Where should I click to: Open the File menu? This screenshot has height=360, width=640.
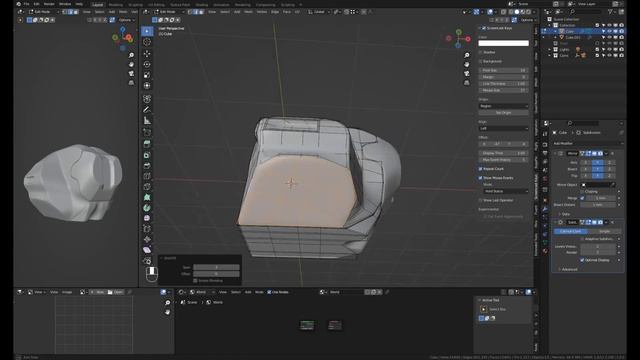point(26,4)
